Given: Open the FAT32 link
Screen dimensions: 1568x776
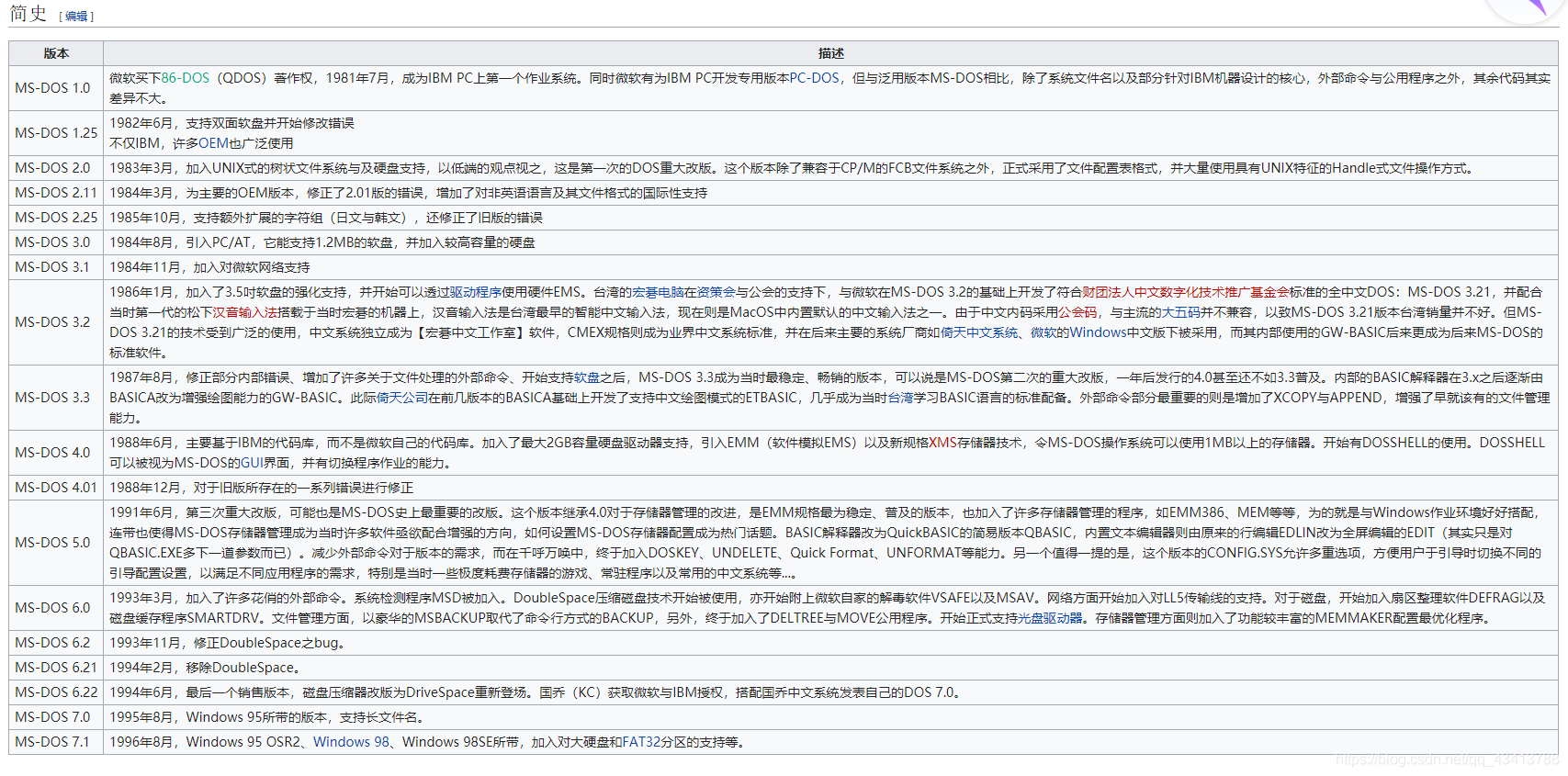Looking at the screenshot, I should click(x=641, y=742).
